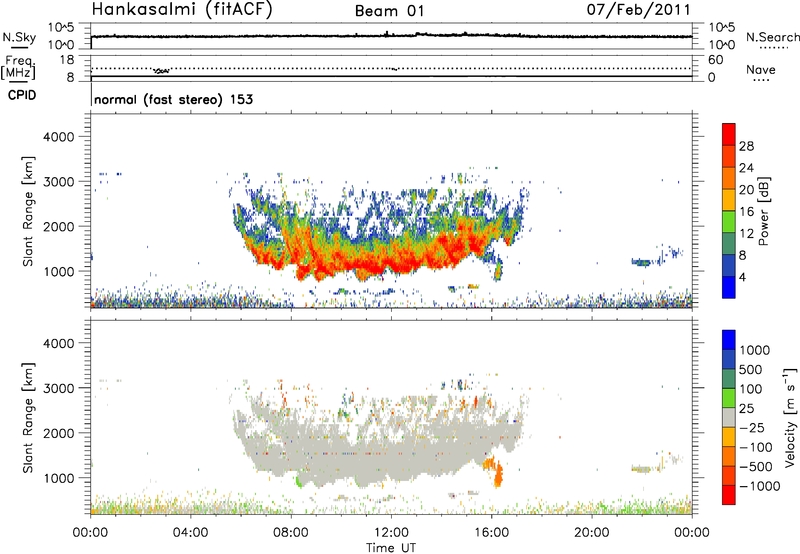Image resolution: width=800 pixels, height=554 pixels.
Task: Click the 'CPID' label
Action: (x=22, y=95)
